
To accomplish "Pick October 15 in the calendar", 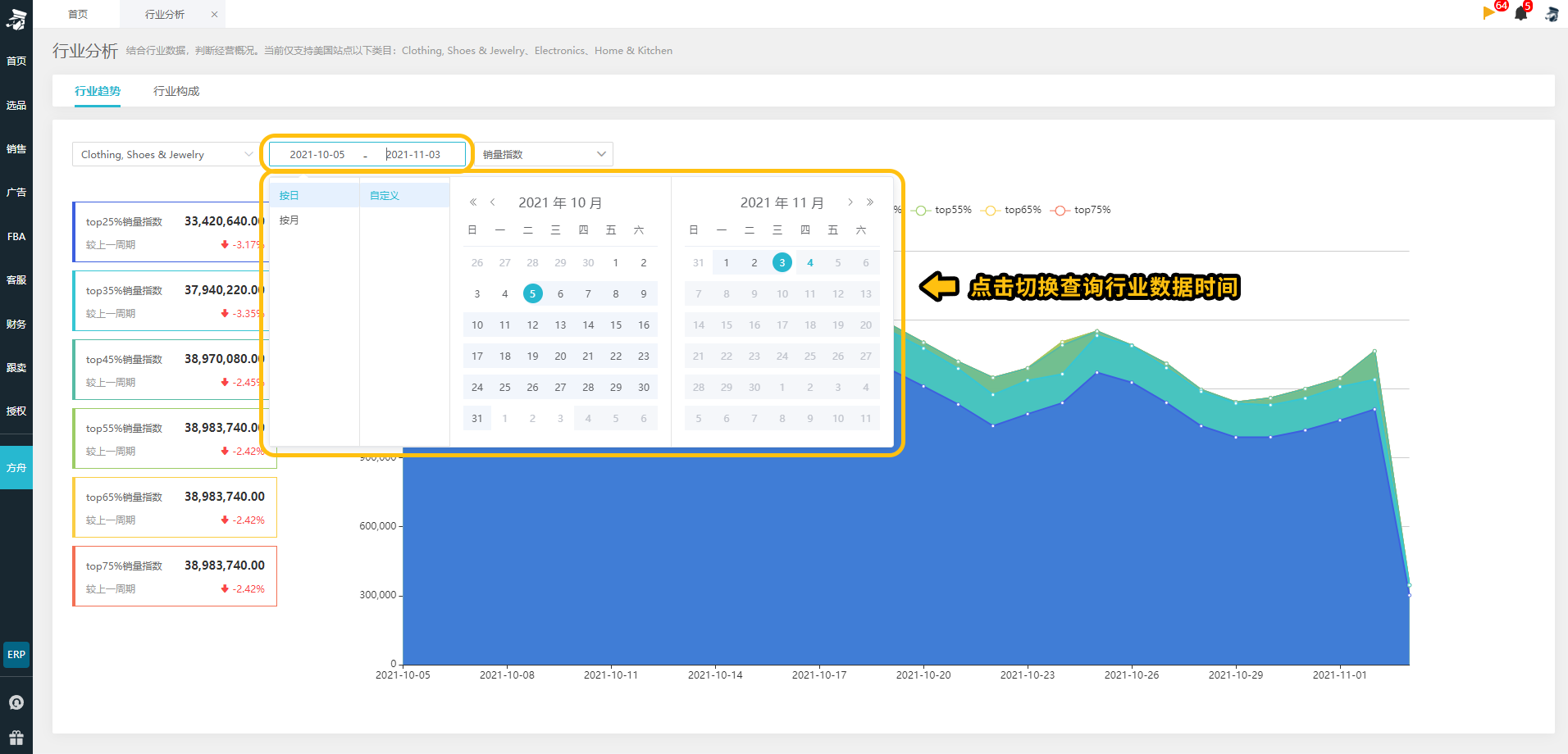I will pyautogui.click(x=616, y=325).
